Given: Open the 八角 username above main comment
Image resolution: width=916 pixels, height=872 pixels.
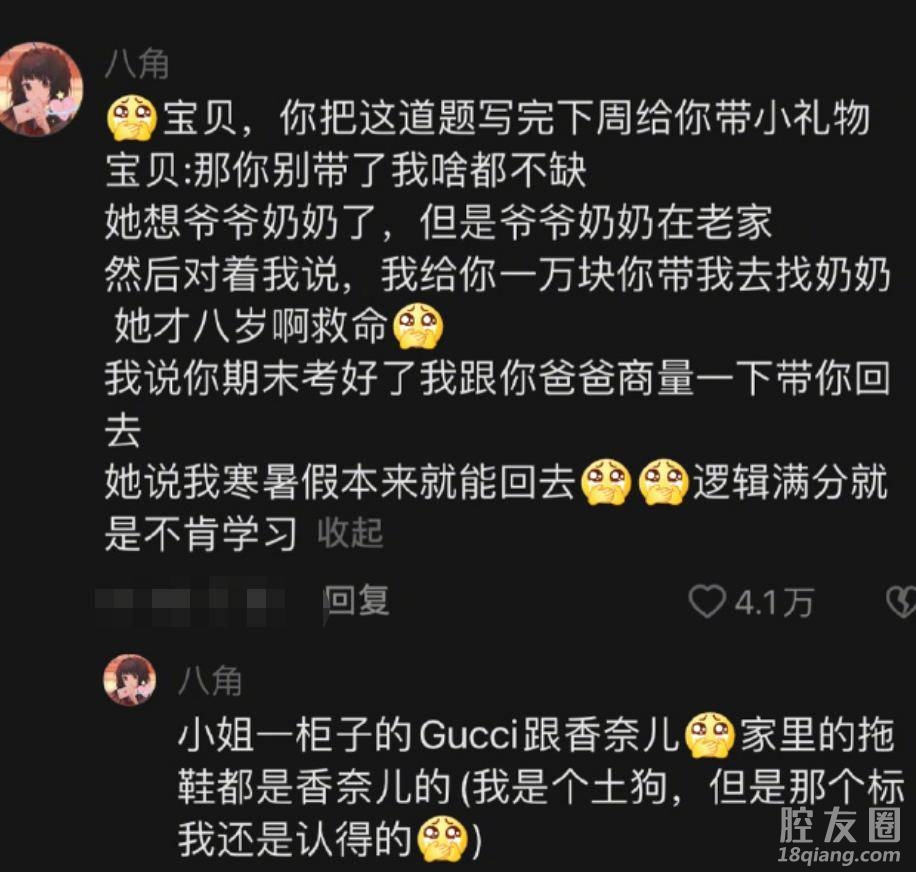Looking at the screenshot, I should 137,64.
